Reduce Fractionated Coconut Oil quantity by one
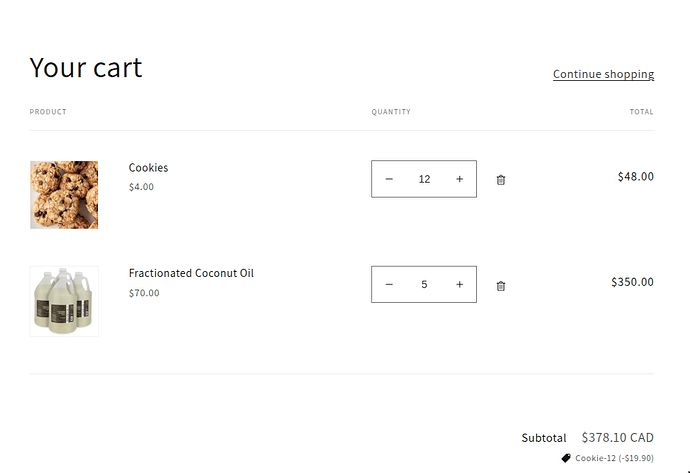690x473 pixels. pos(389,285)
